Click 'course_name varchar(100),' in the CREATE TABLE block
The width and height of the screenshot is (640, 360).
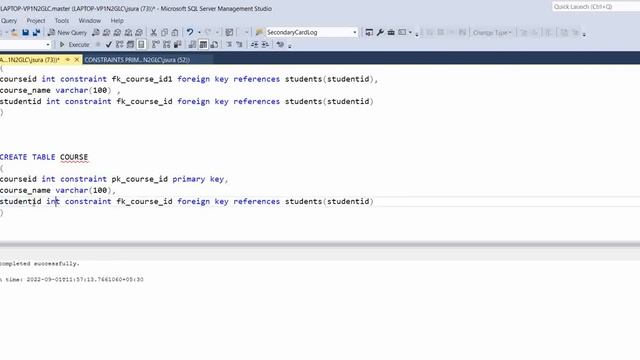(58, 190)
